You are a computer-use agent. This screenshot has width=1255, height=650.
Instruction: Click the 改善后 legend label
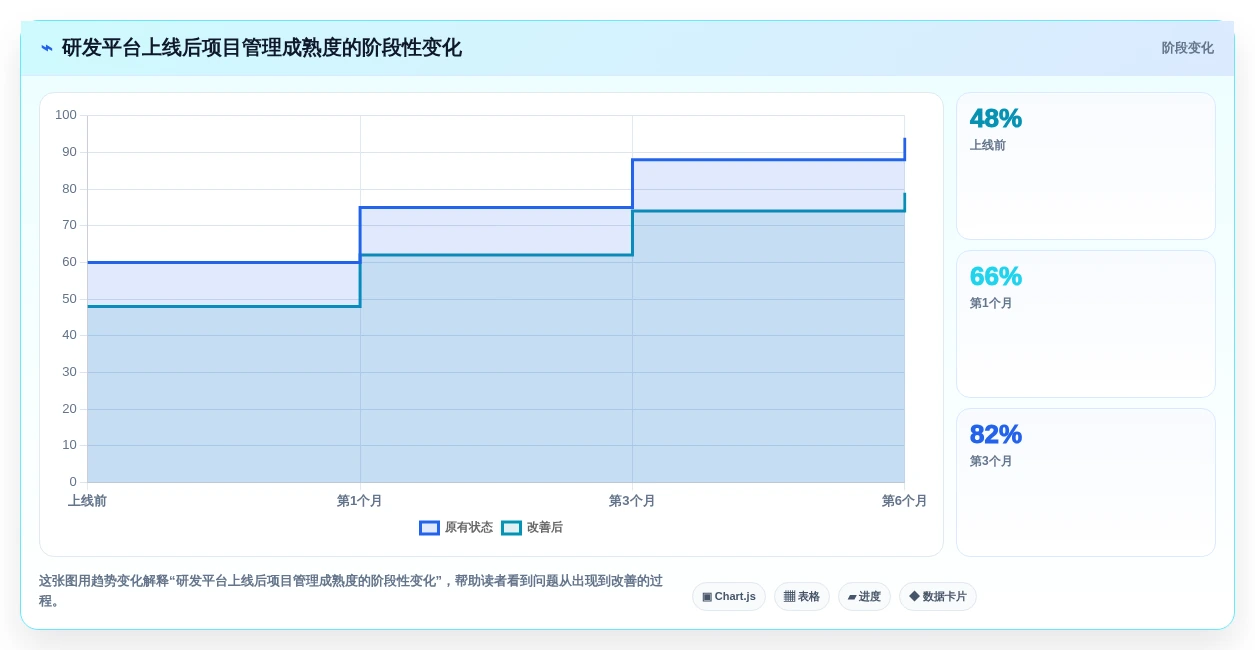pyautogui.click(x=545, y=528)
